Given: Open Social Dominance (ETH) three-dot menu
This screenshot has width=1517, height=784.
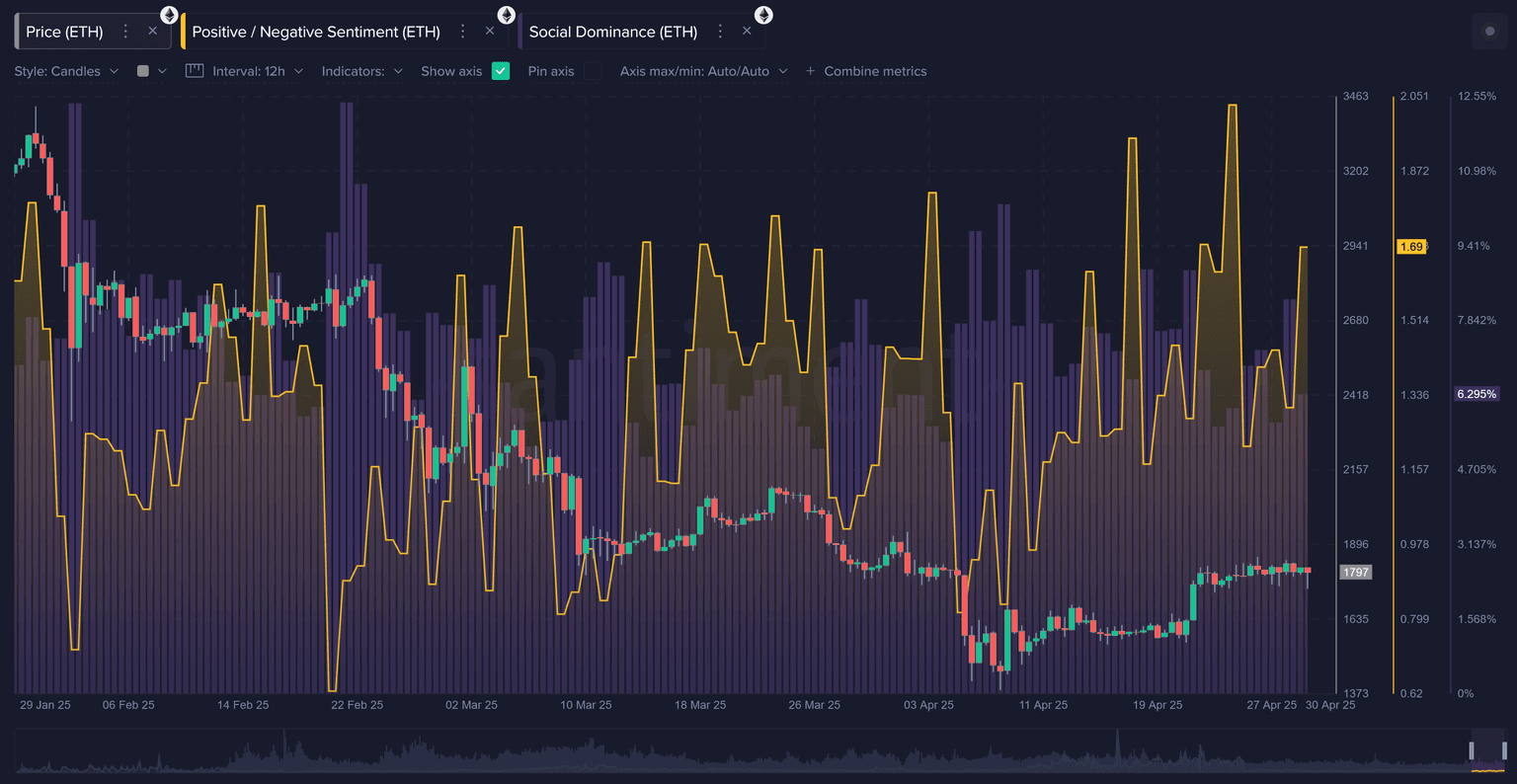Looking at the screenshot, I should (720, 32).
